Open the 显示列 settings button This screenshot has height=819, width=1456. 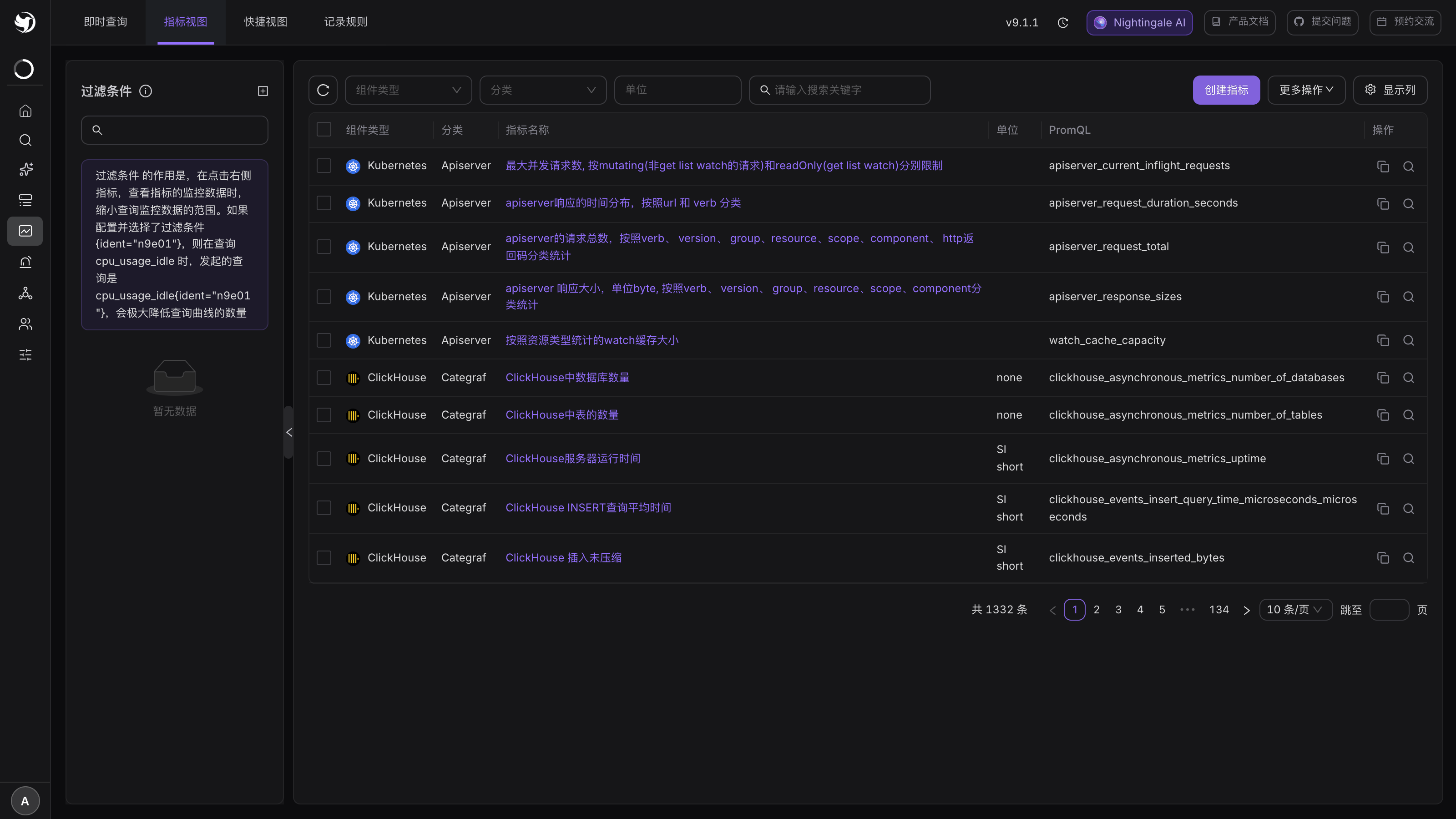pos(1390,90)
